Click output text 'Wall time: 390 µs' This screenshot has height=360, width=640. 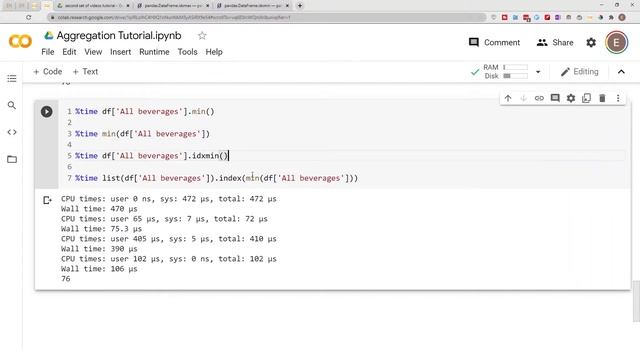(99, 249)
